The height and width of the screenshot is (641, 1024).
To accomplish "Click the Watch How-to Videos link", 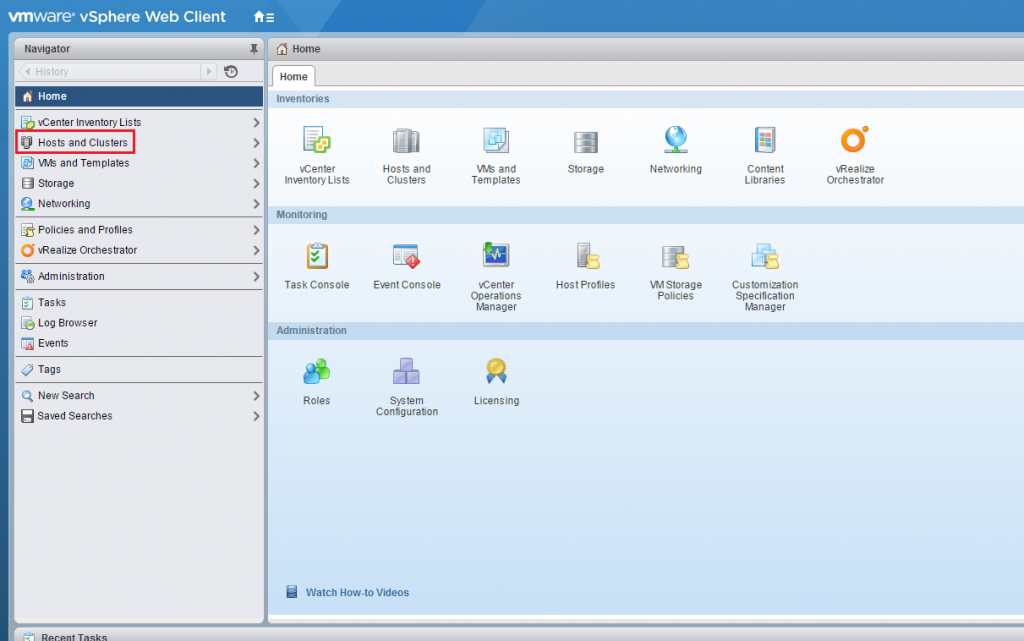I will click(x=357, y=592).
